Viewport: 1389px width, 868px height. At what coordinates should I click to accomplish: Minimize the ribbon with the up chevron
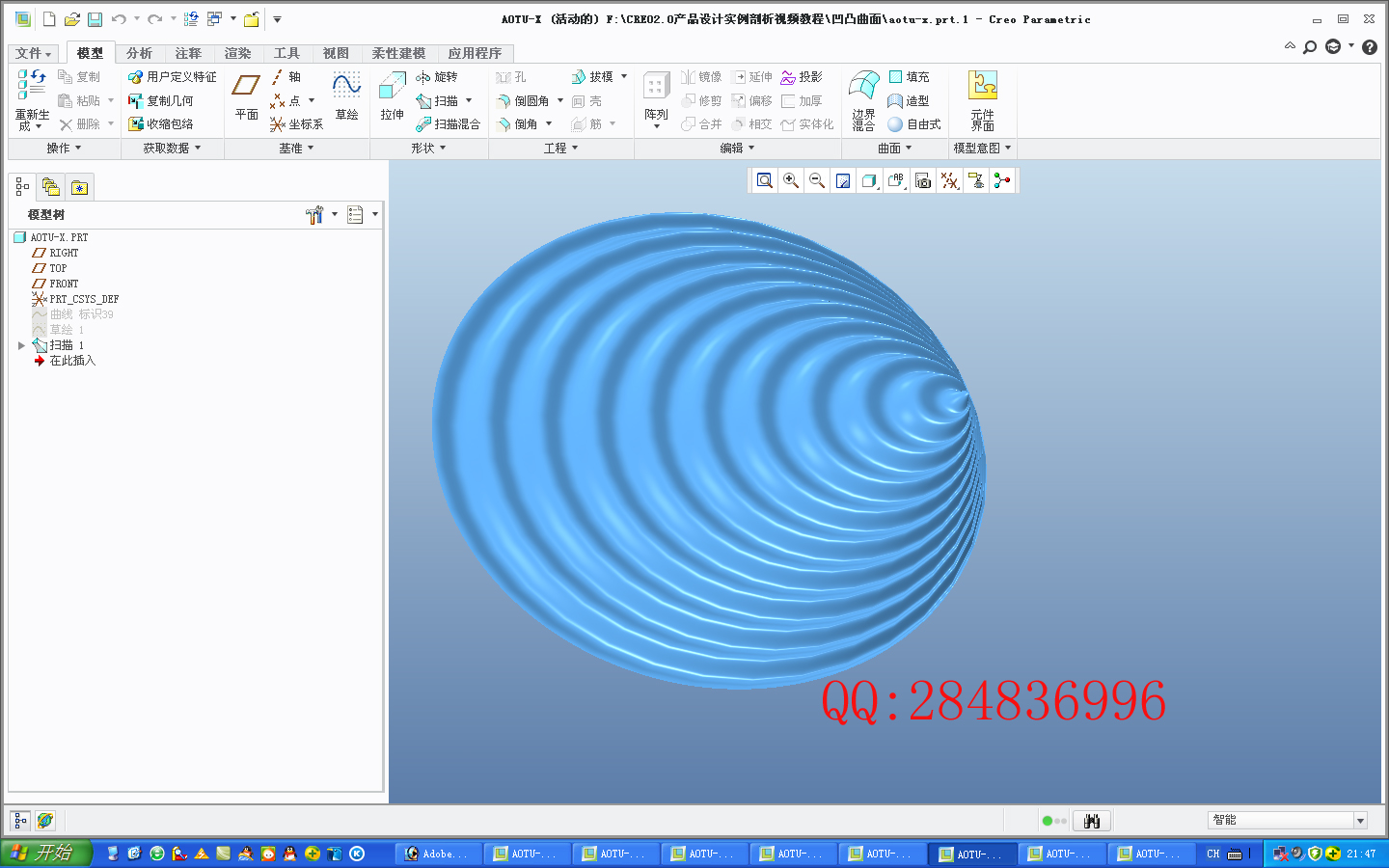[x=1290, y=45]
